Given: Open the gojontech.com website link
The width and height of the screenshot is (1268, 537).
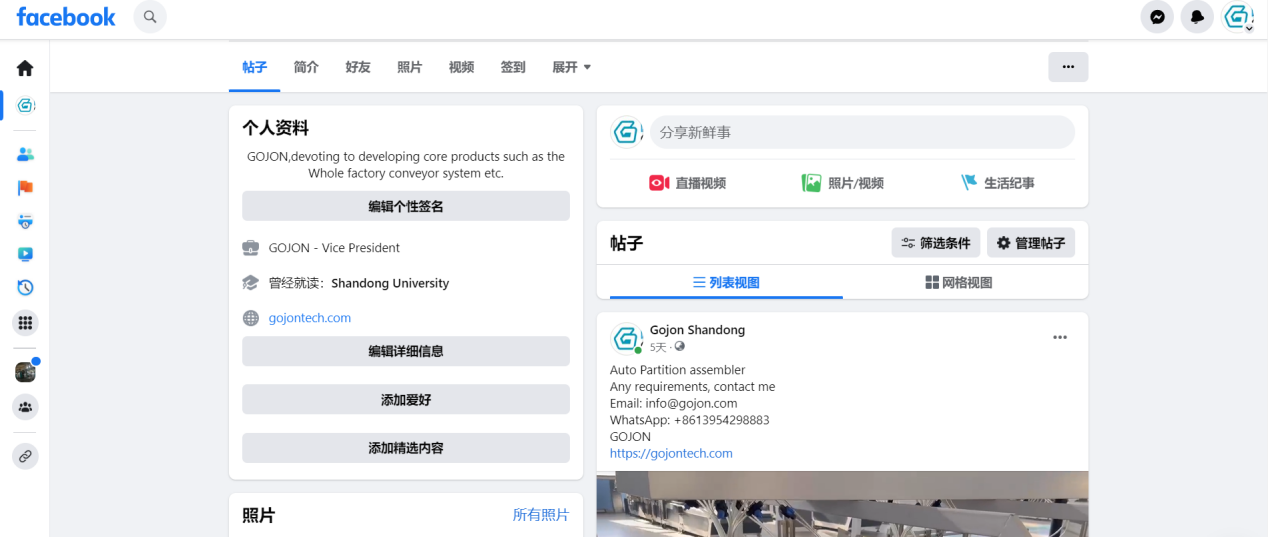Looking at the screenshot, I should pyautogui.click(x=310, y=318).
